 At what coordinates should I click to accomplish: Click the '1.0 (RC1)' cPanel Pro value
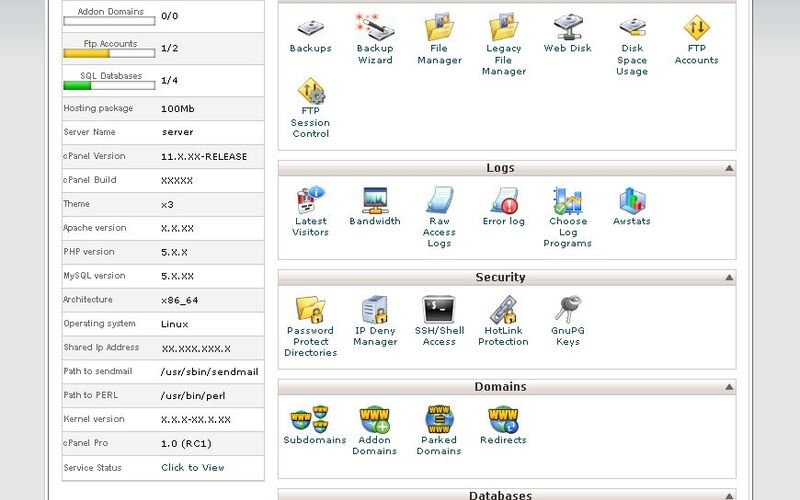tap(186, 443)
